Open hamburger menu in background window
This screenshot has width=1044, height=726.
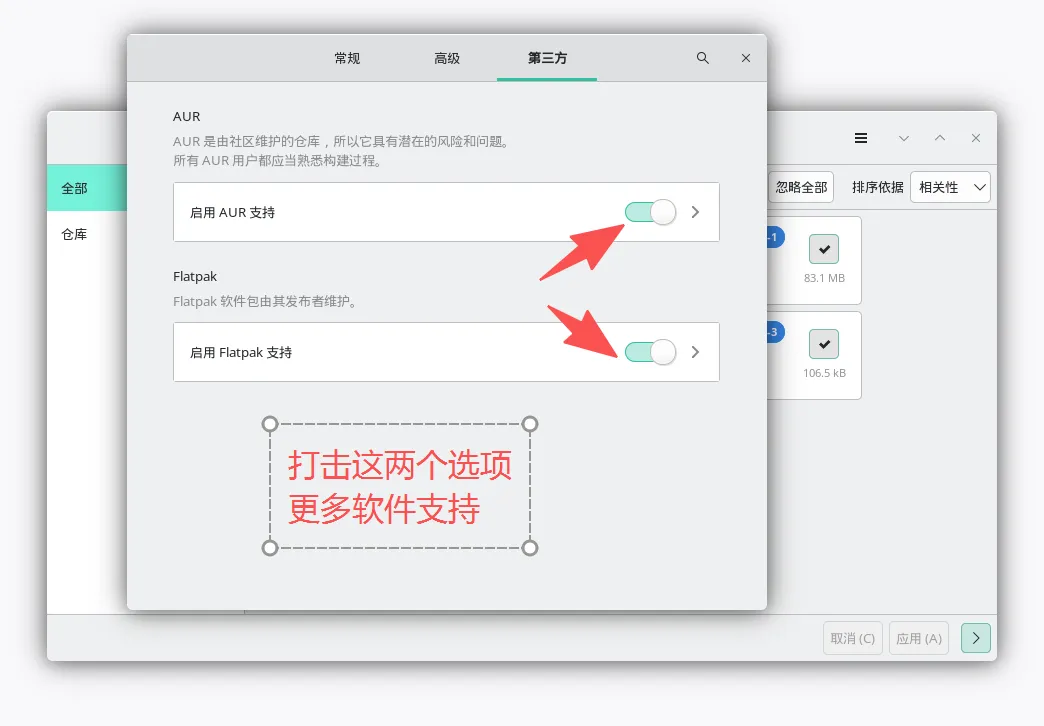pyautogui.click(x=861, y=138)
